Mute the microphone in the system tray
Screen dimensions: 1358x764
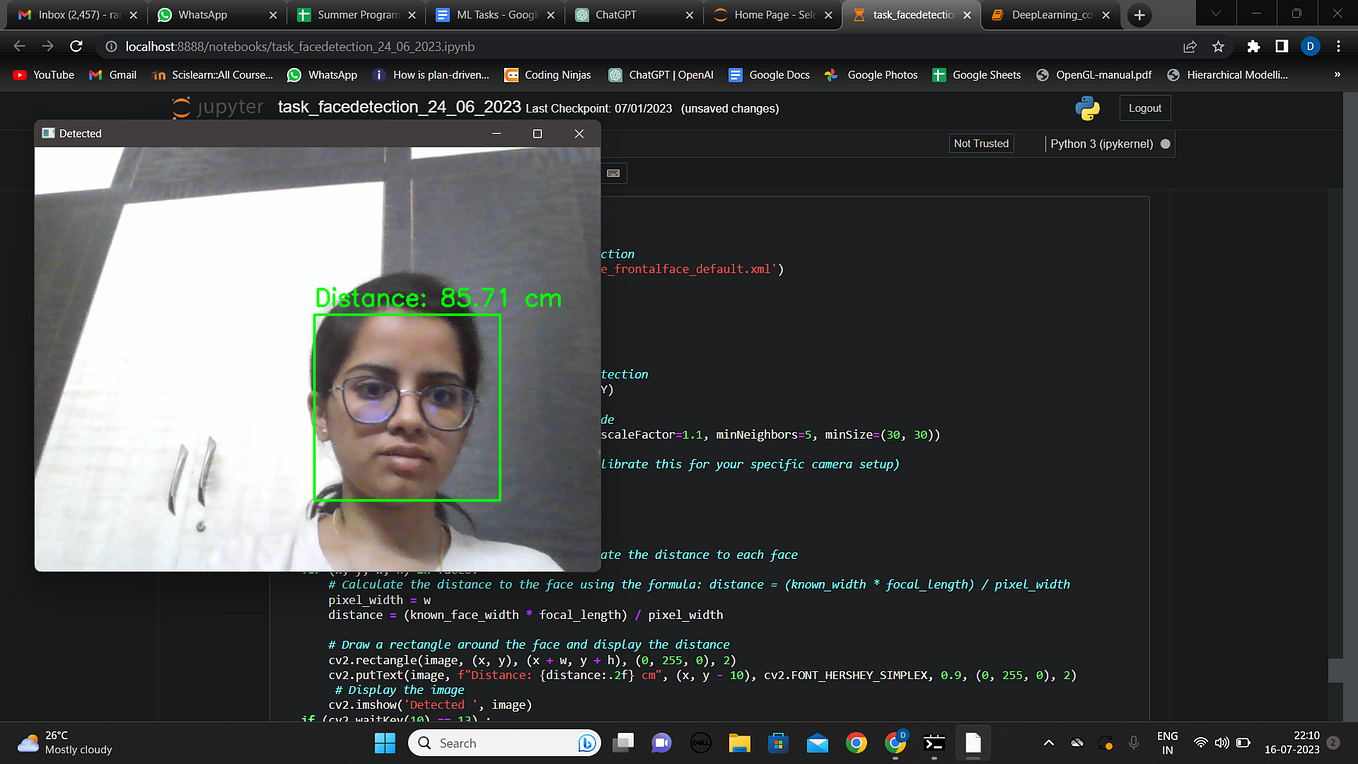pos(1133,743)
